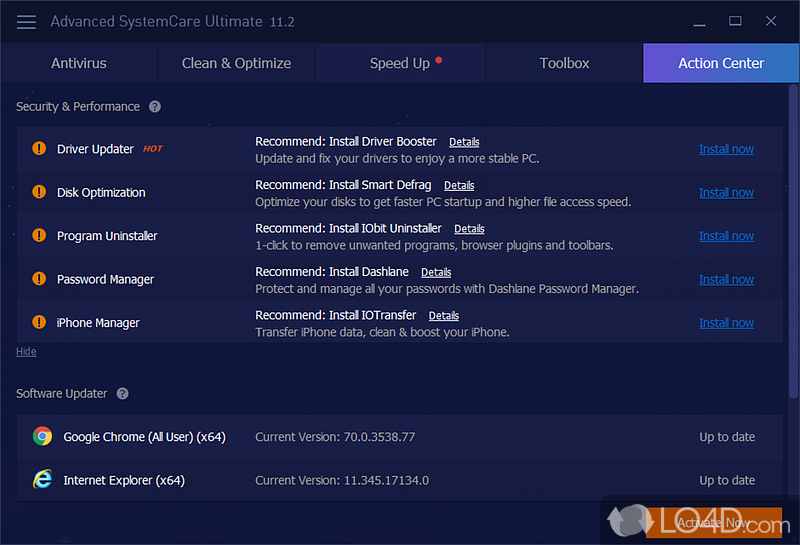
Task: Select Program Uninstaller row label
Action: pyautogui.click(x=107, y=236)
